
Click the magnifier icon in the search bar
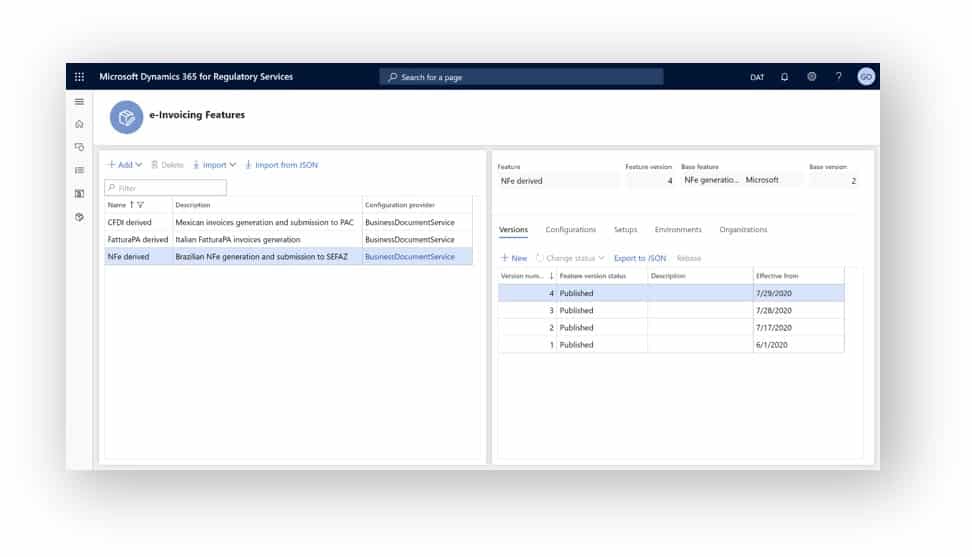(x=392, y=77)
